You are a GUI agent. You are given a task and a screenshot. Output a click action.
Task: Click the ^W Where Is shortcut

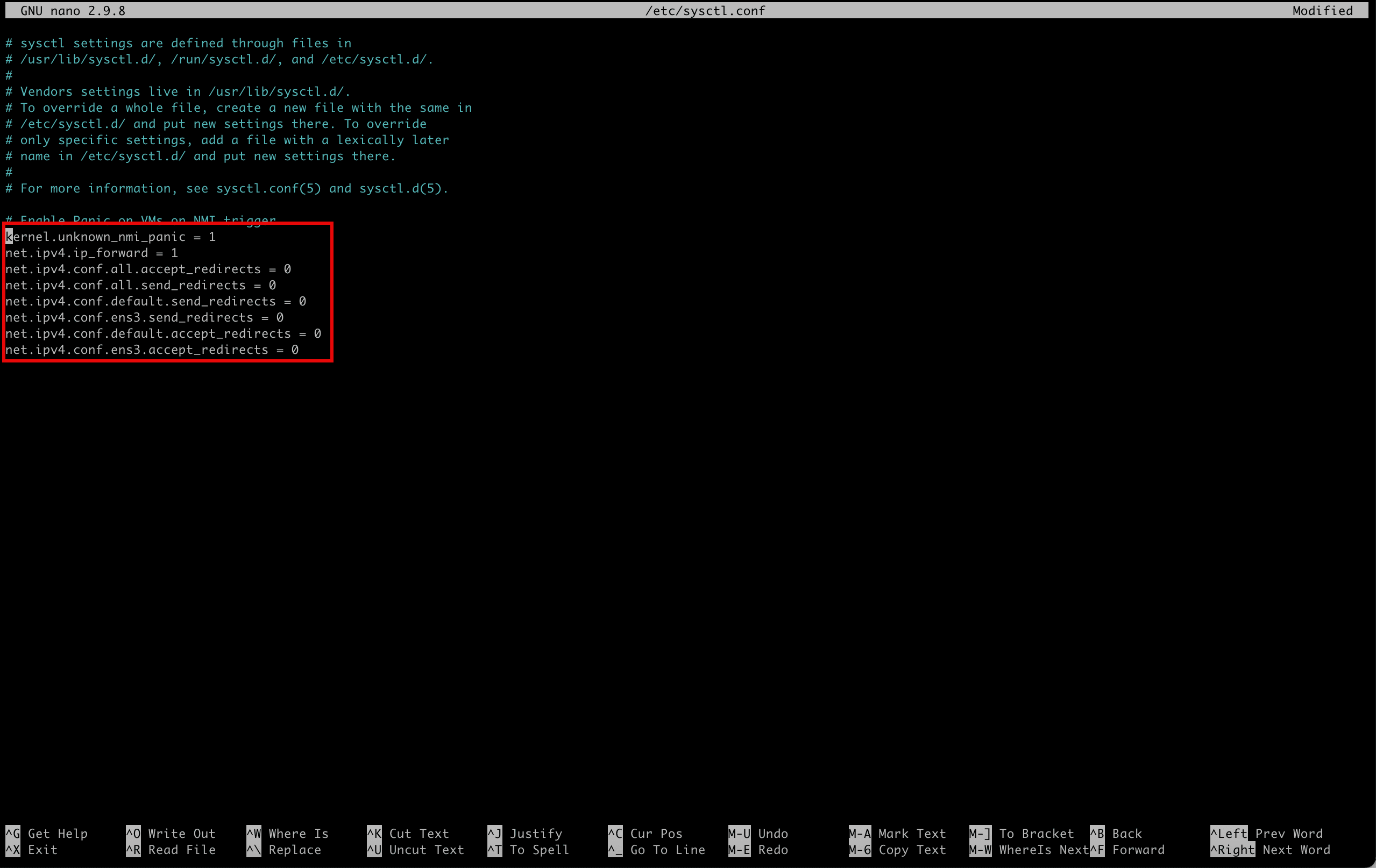click(287, 833)
